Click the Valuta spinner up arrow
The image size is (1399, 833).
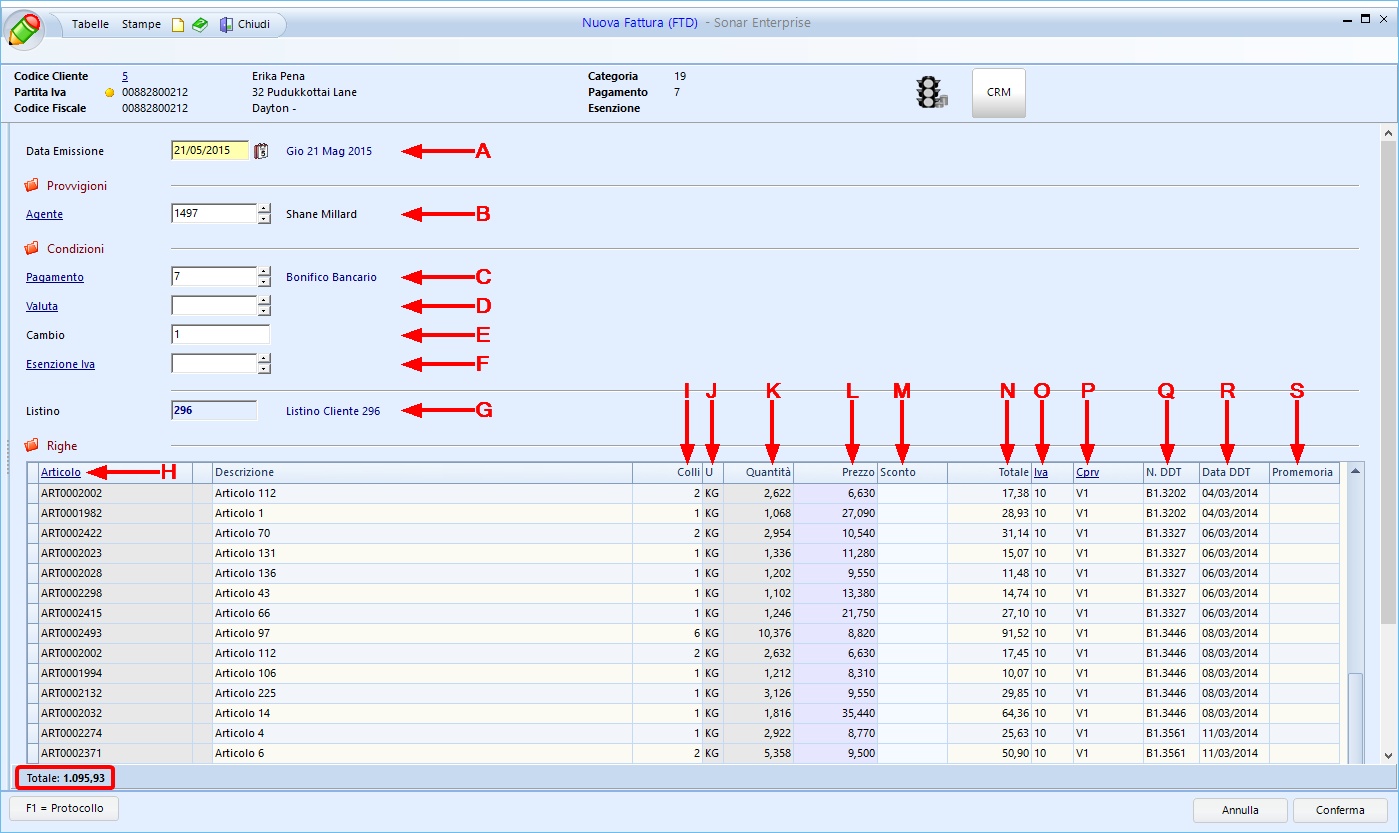tap(264, 300)
